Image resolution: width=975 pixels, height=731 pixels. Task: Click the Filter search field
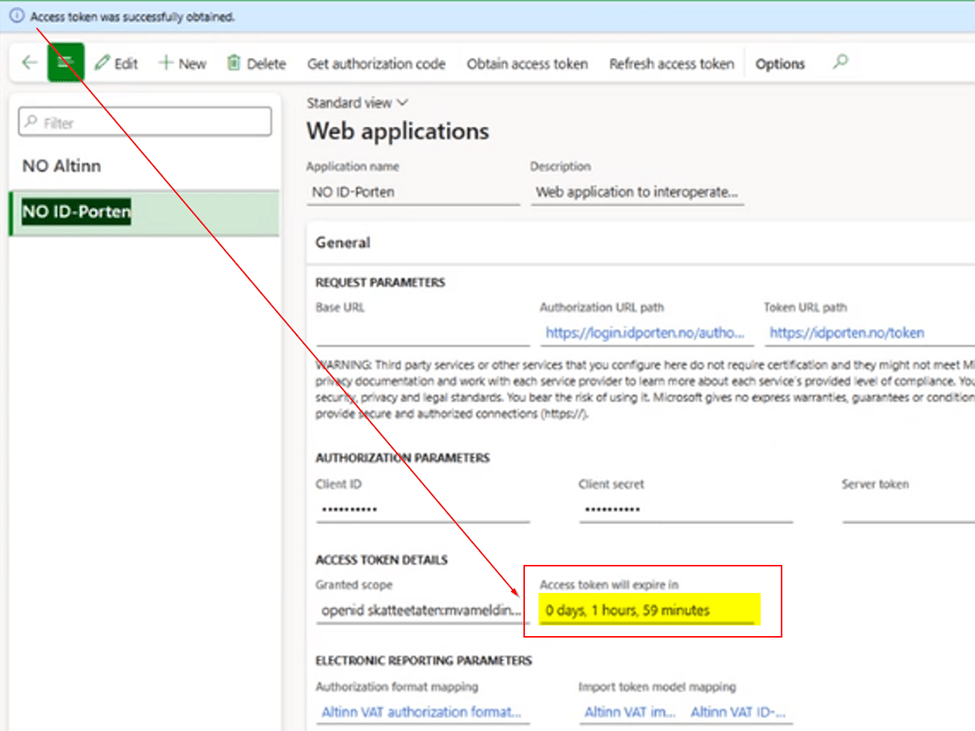(145, 122)
